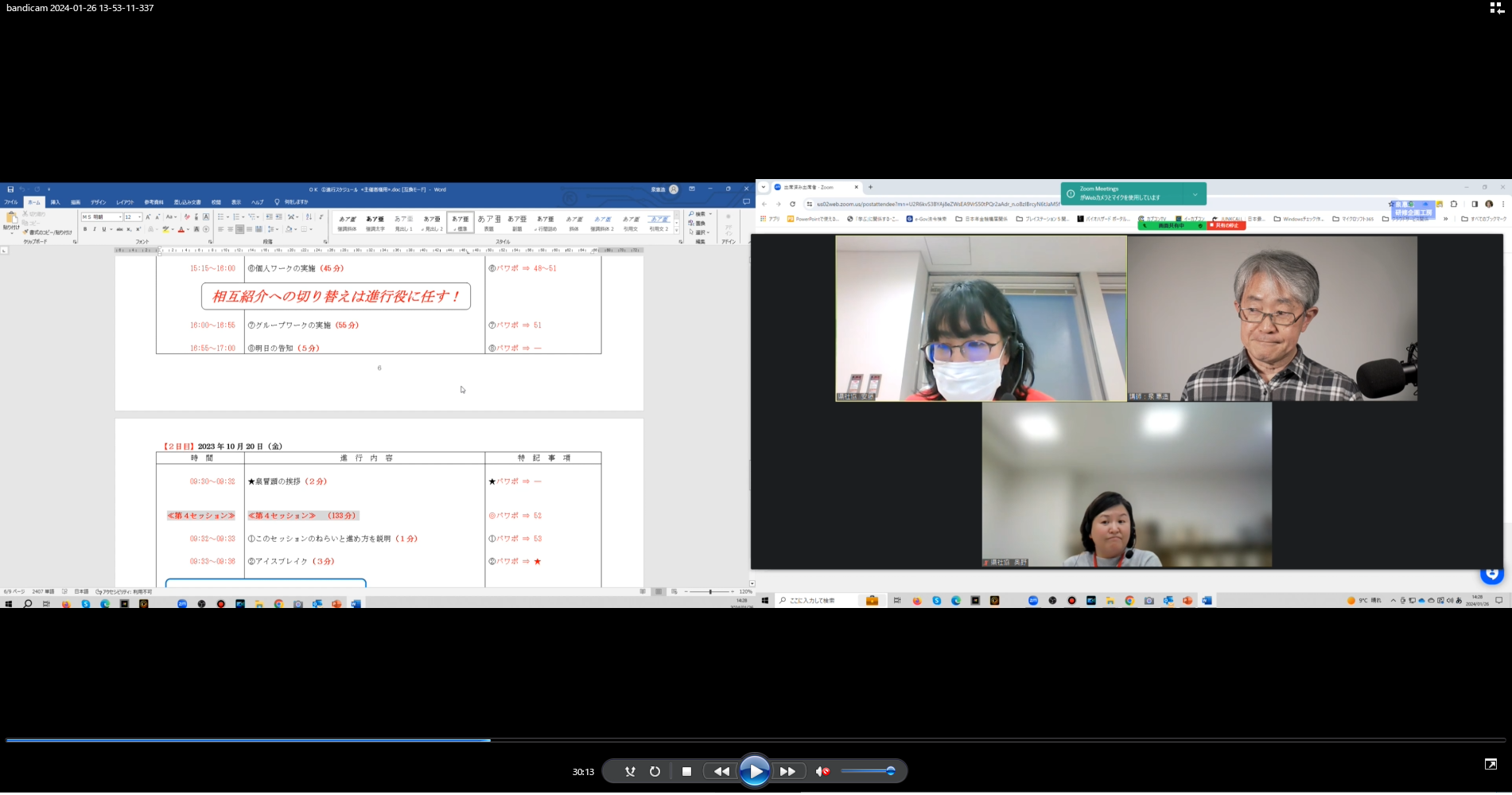The width and height of the screenshot is (1512, 795).
Task: Open the レイアウト tab in Word
Action: pos(125,202)
